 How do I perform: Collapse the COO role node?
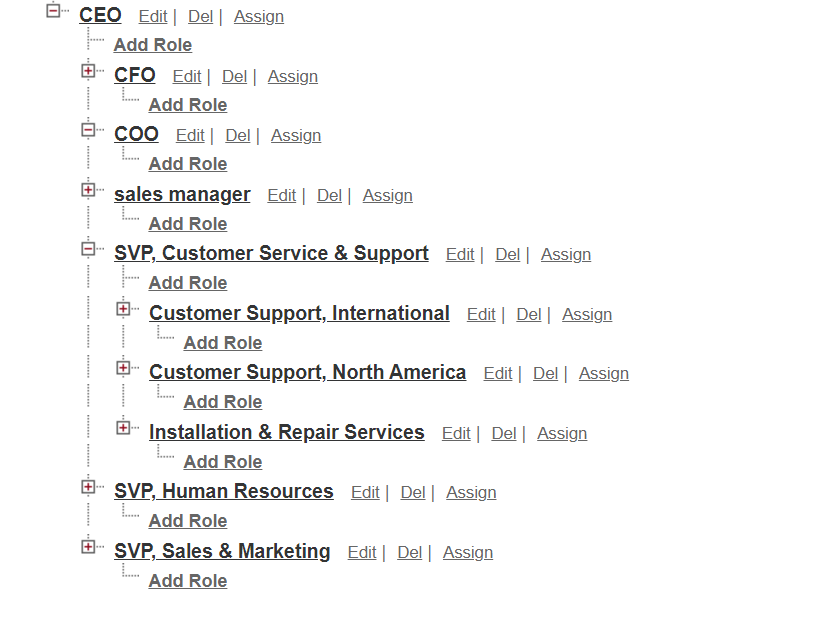88,130
